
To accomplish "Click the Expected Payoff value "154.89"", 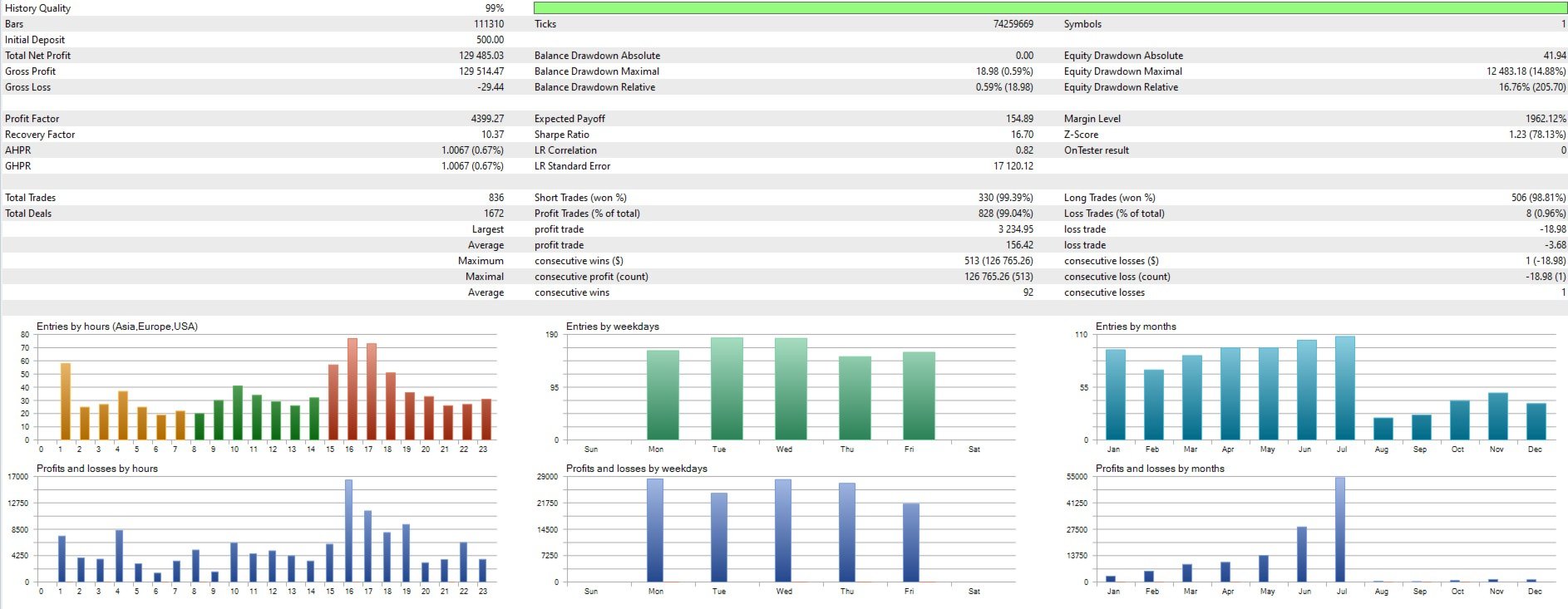I will pyautogui.click(x=1020, y=119).
